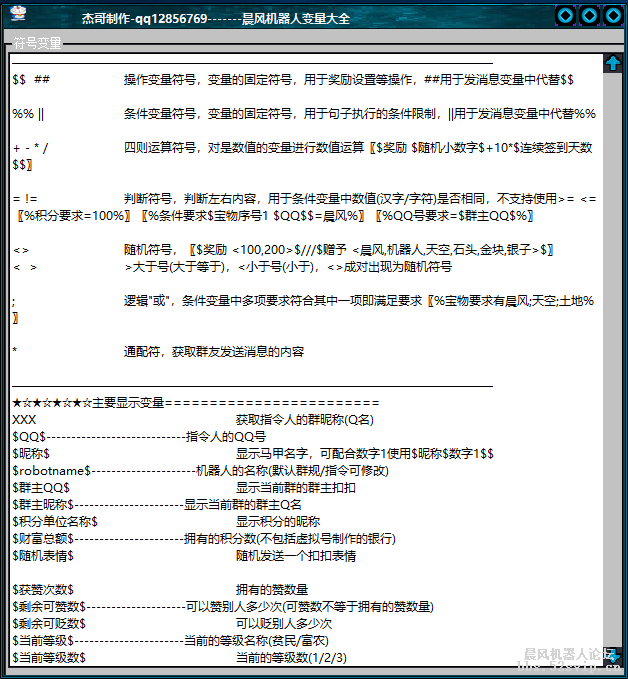Image resolution: width=628 pixels, height=679 pixels.
Task: Click the 条件变量符号 description text
Action: click(x=360, y=114)
